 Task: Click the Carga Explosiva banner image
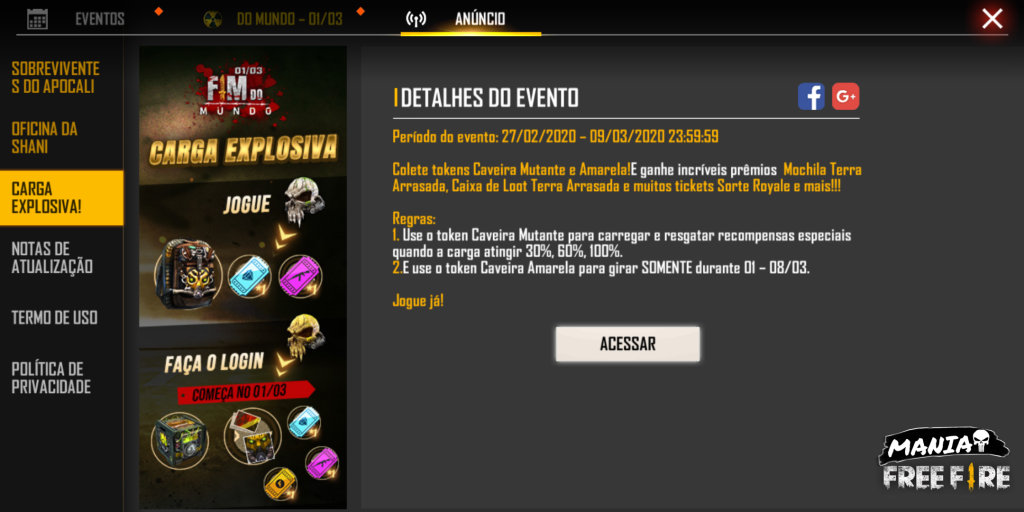(243, 278)
